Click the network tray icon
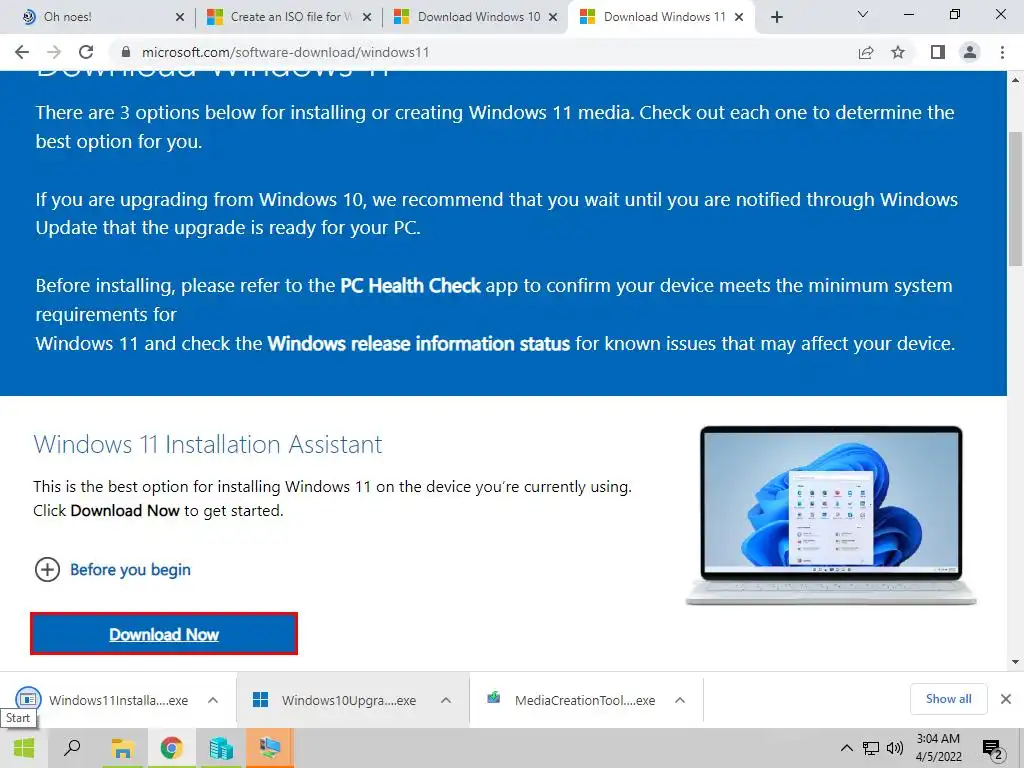The height and width of the screenshot is (768, 1024). [871, 748]
